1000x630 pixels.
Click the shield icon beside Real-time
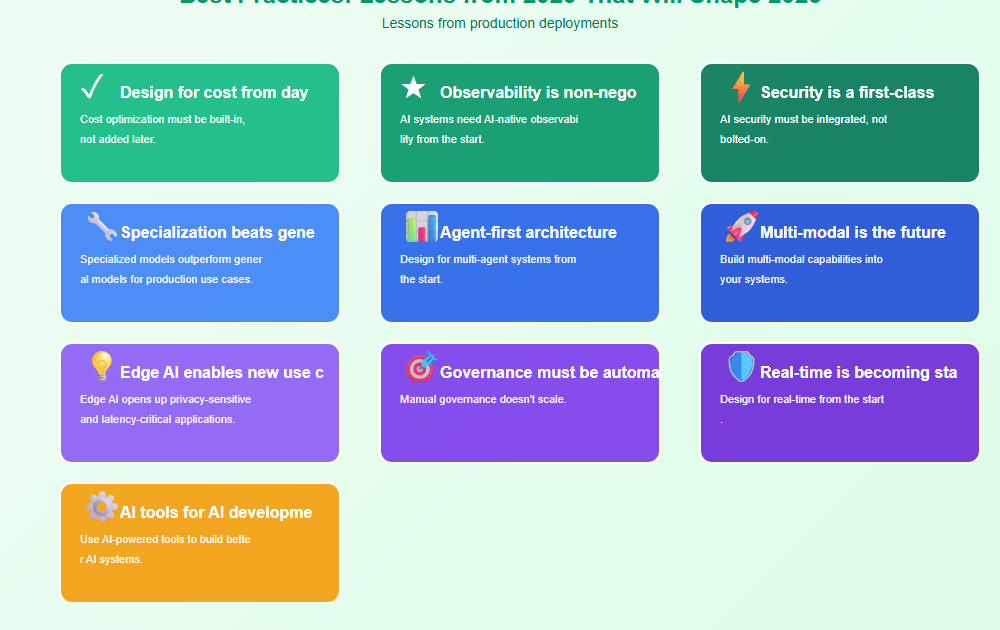click(x=741, y=367)
